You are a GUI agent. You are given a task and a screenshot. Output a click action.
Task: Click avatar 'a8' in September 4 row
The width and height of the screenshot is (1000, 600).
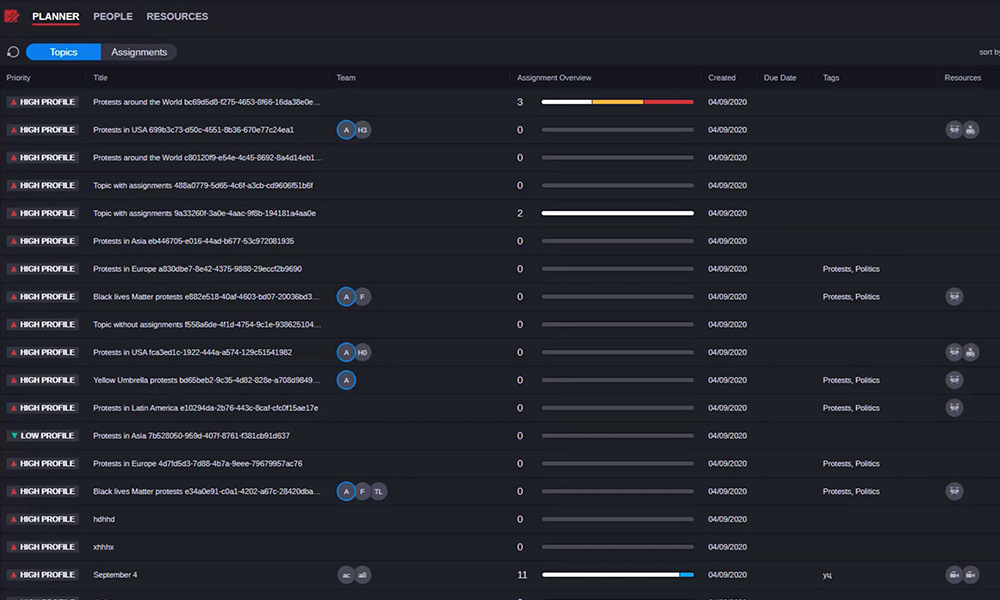[x=362, y=575]
